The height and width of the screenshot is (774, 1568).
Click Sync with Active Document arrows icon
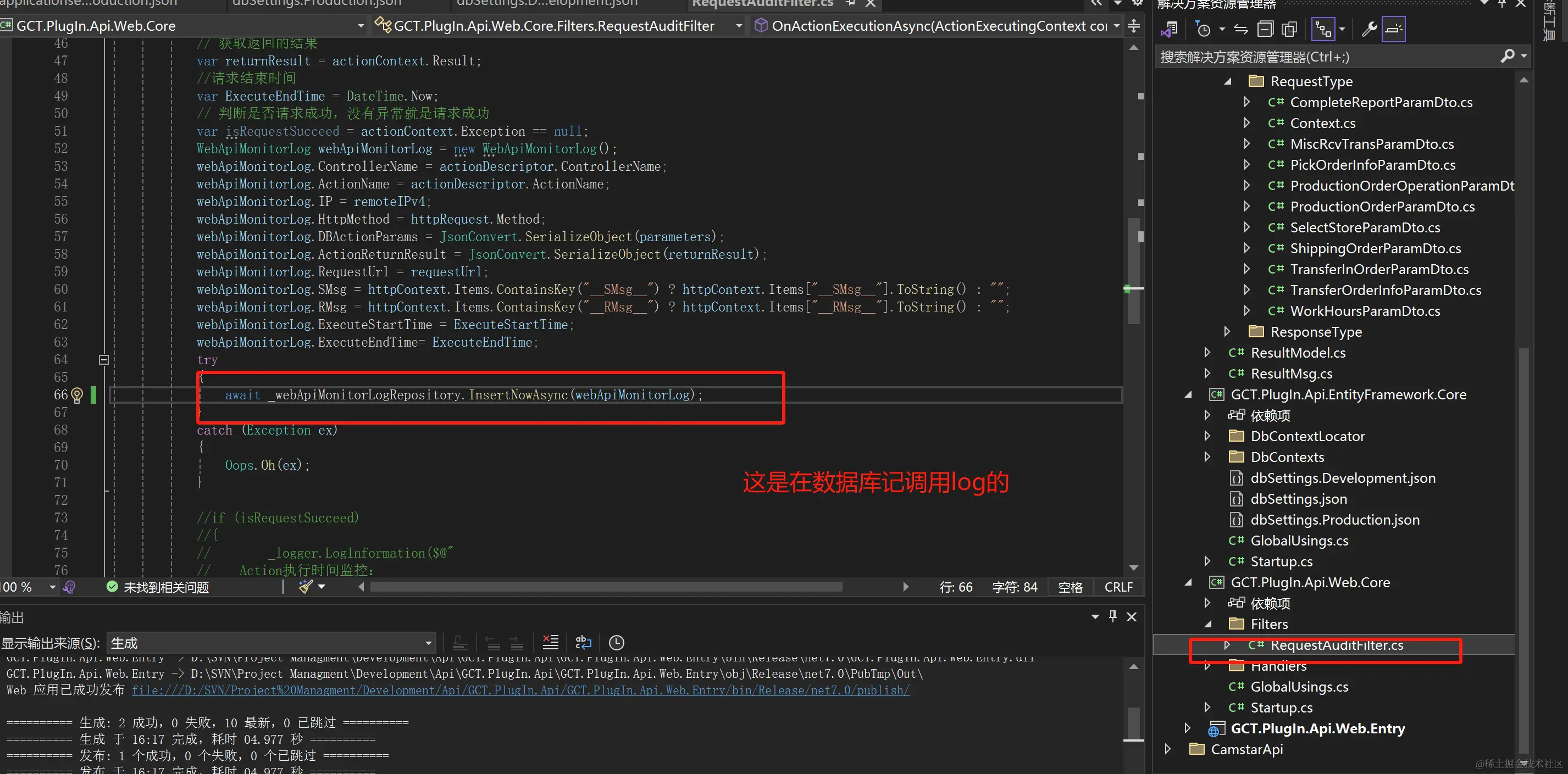click(x=1240, y=29)
